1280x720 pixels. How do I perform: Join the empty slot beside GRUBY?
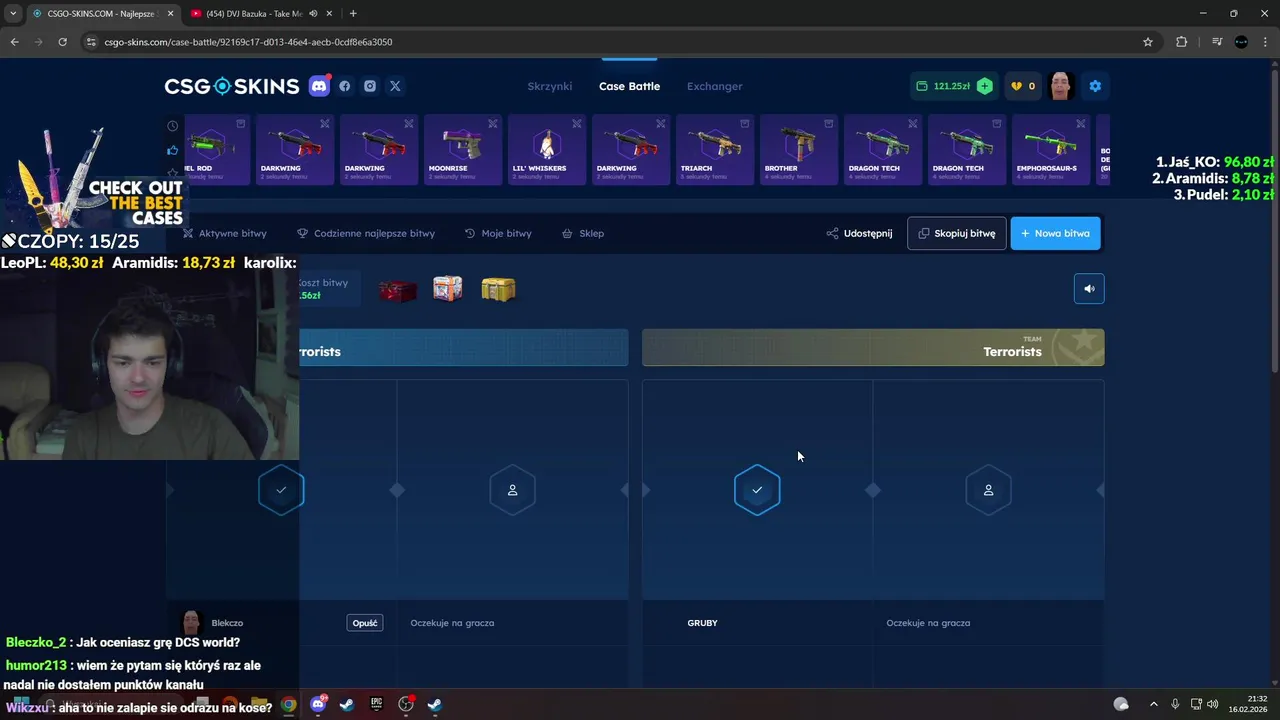[x=988, y=490]
